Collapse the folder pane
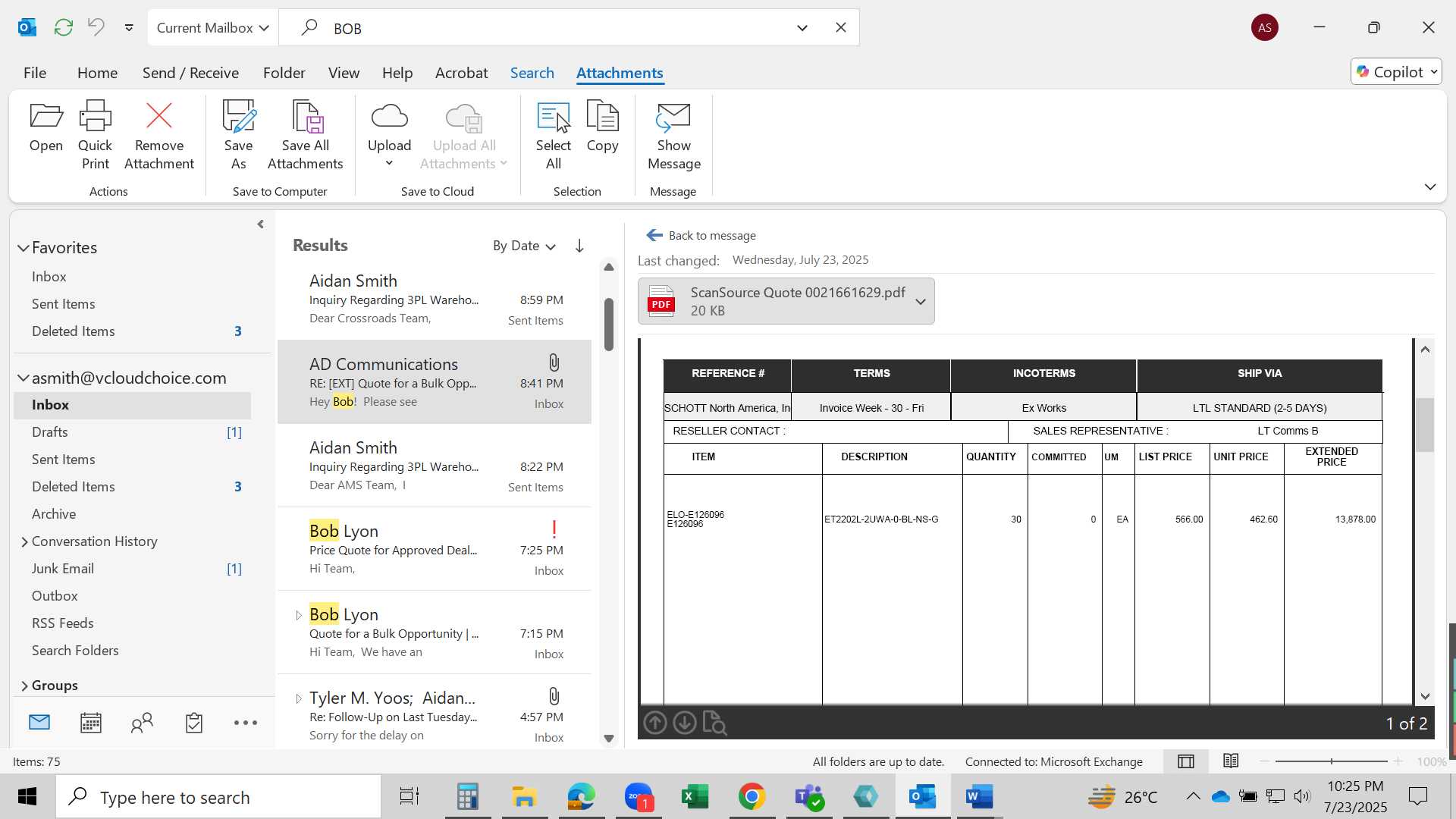1456x819 pixels. coord(261,224)
